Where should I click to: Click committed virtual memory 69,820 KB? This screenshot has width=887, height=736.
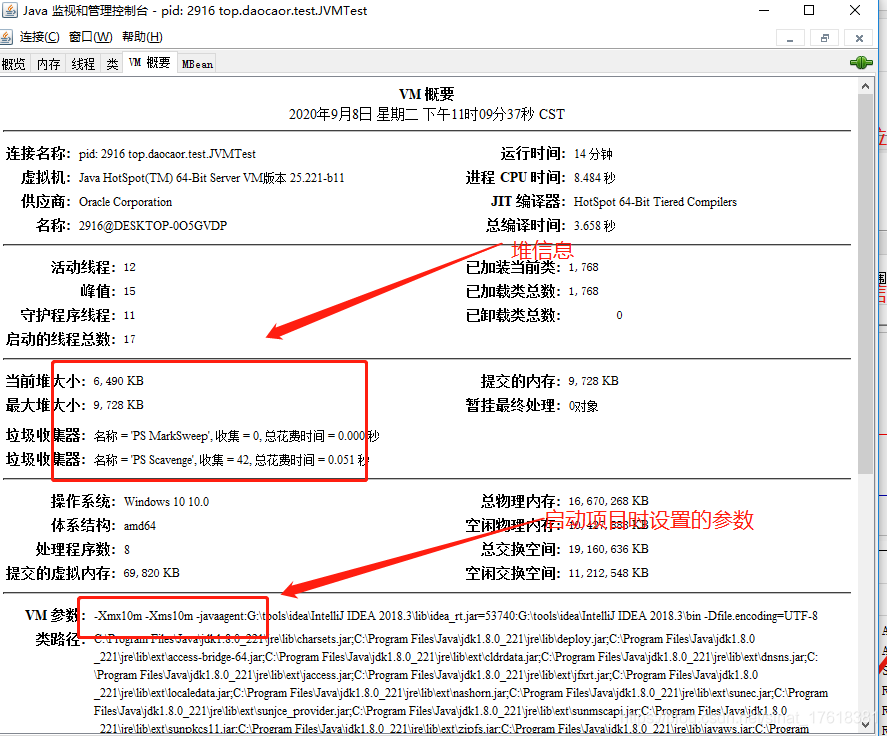(x=152, y=573)
